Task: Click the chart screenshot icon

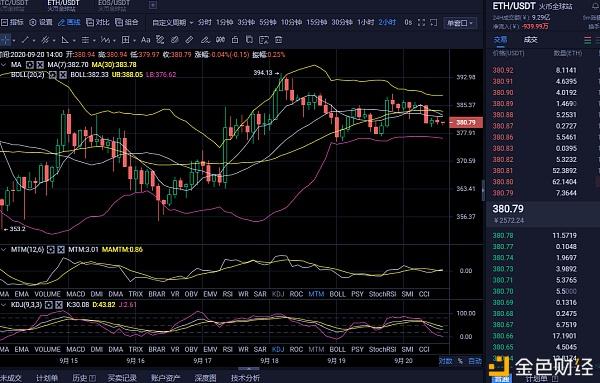Action: (x=434, y=23)
